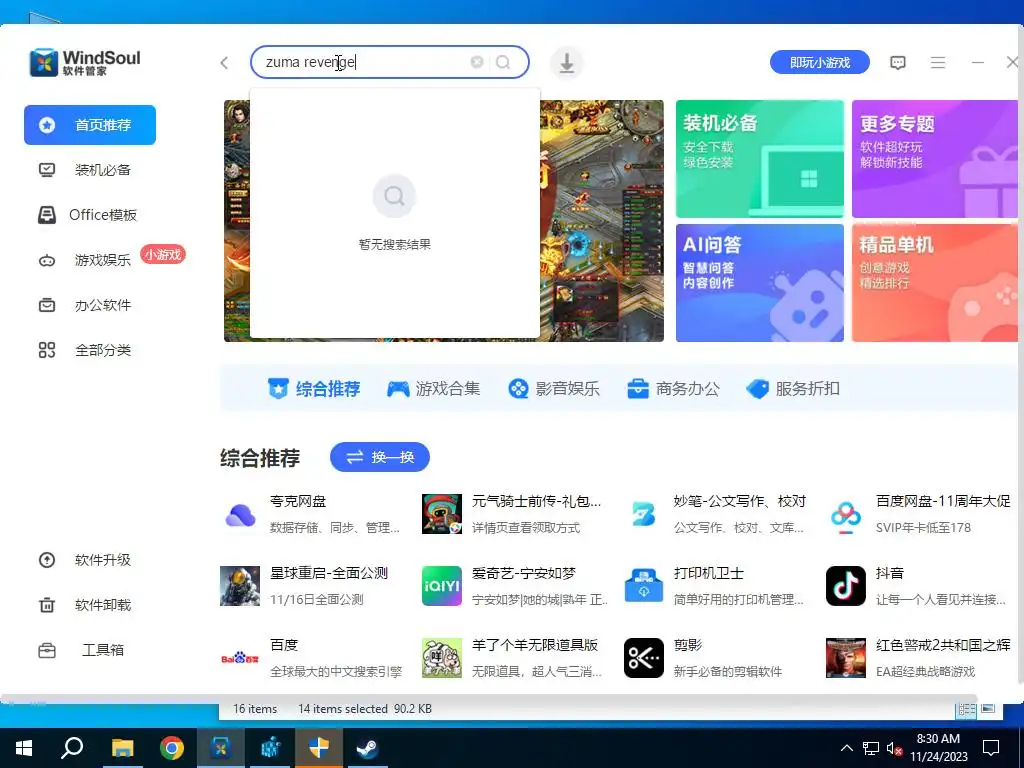The width and height of the screenshot is (1024, 768).
Task: Click 夸克网盘 title text
Action: (x=298, y=502)
